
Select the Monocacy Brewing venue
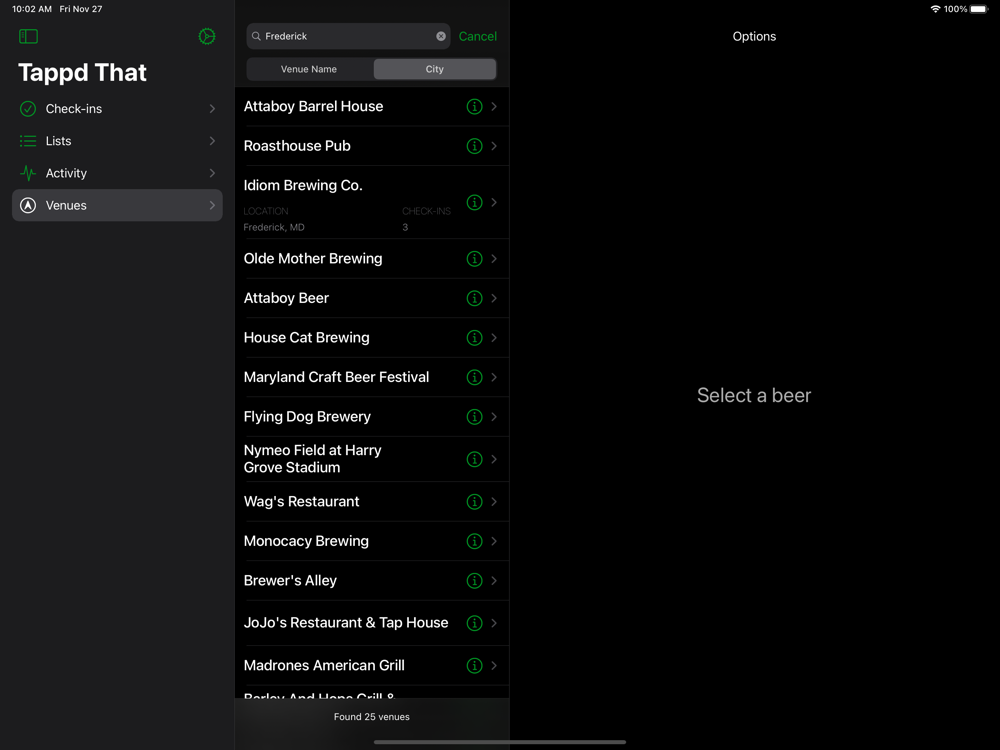[372, 541]
